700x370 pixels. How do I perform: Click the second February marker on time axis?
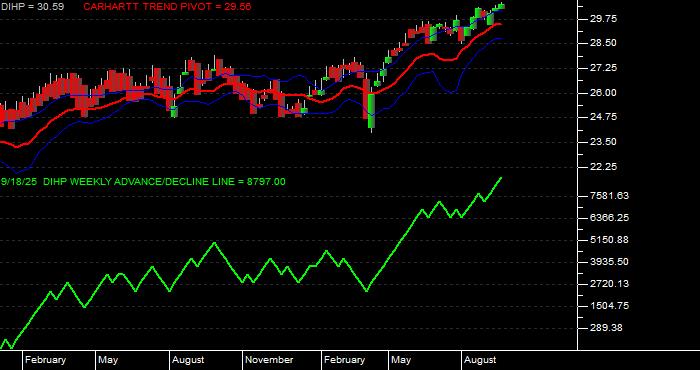point(344,360)
